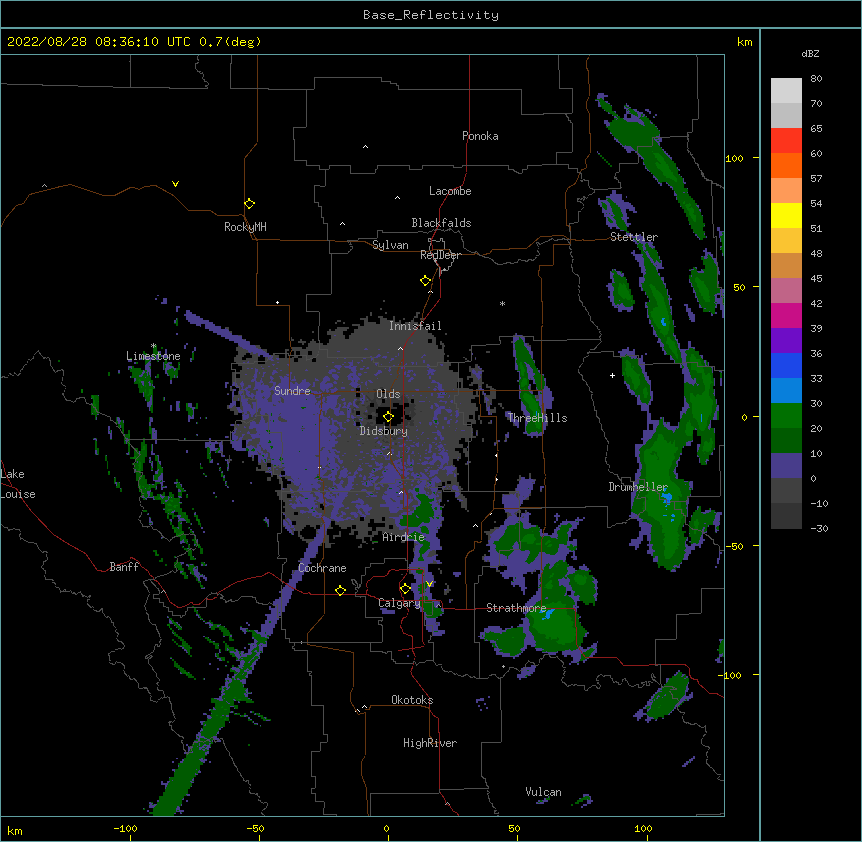
Task: Select the yellow V marker northwest of RockyMH
Action: [175, 184]
